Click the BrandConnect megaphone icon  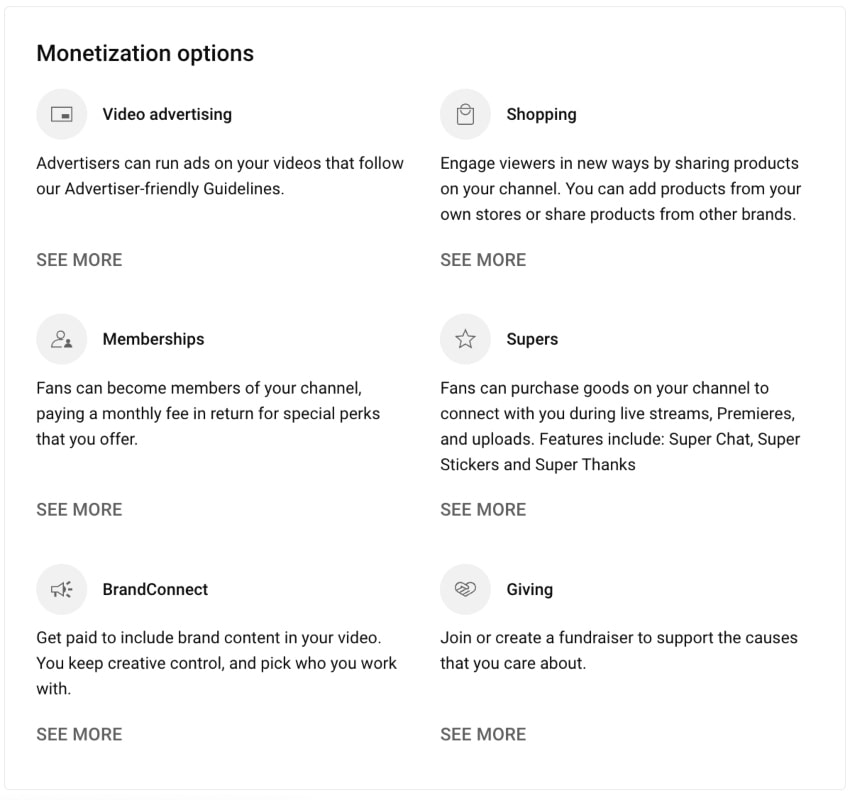click(61, 589)
